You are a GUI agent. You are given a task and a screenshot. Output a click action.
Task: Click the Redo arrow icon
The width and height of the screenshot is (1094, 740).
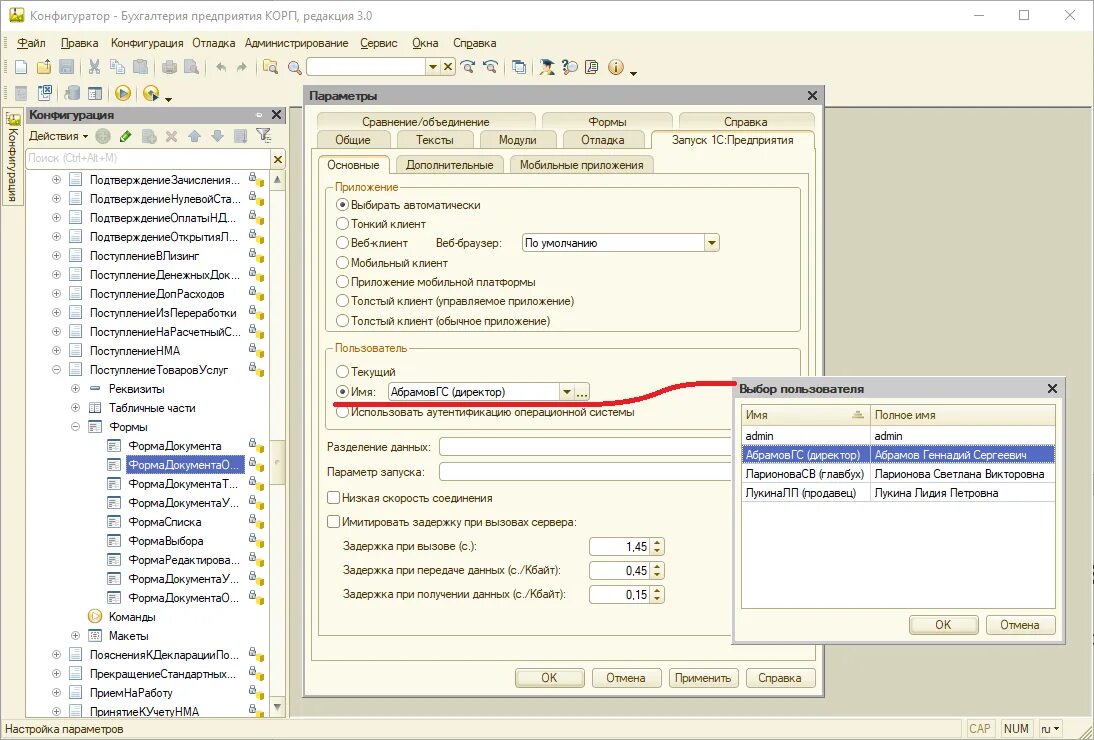[242, 67]
